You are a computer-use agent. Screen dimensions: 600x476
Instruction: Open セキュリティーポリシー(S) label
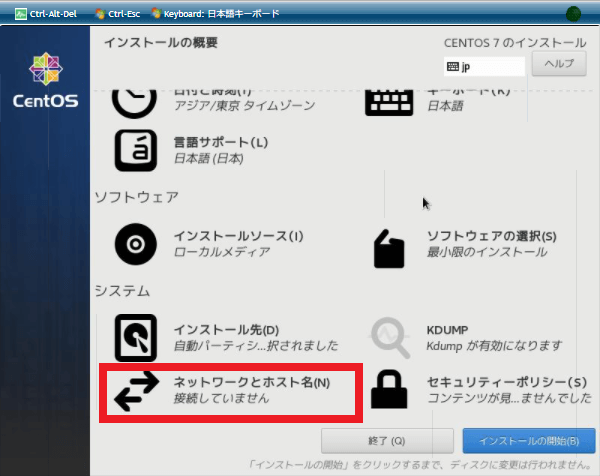(x=507, y=382)
